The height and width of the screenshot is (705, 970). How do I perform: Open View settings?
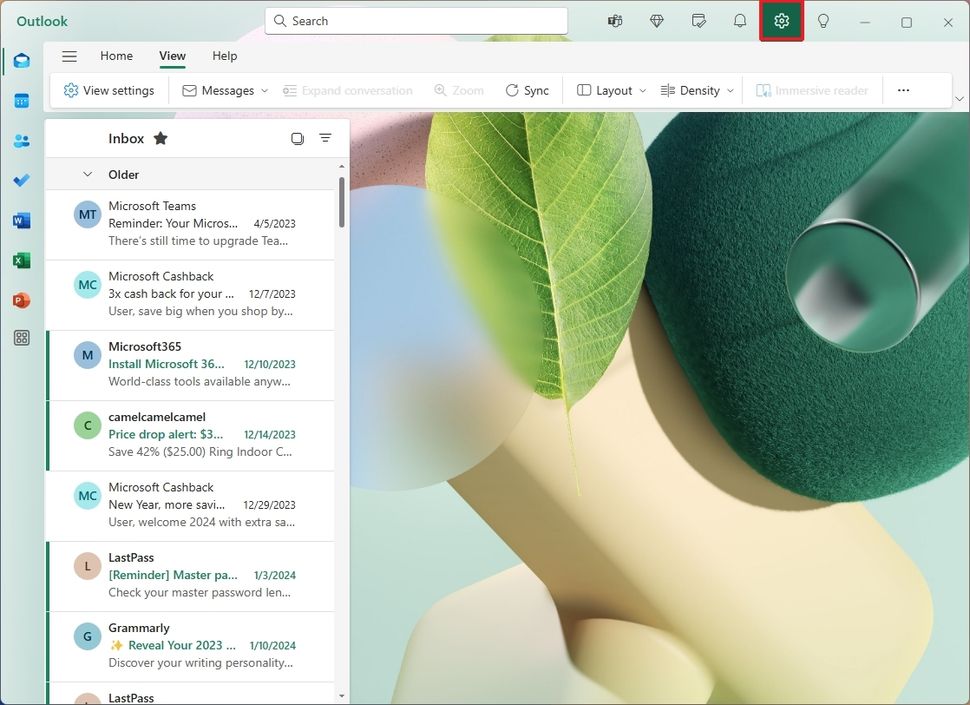point(108,90)
